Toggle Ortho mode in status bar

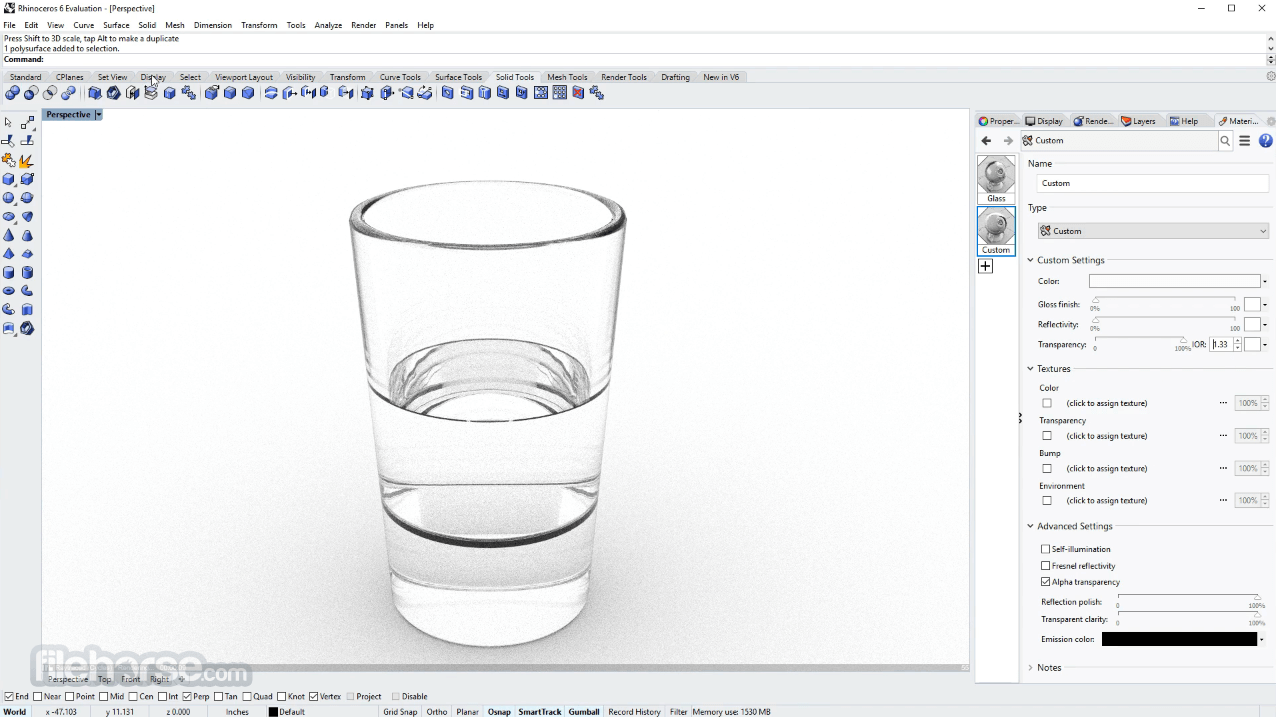point(437,712)
